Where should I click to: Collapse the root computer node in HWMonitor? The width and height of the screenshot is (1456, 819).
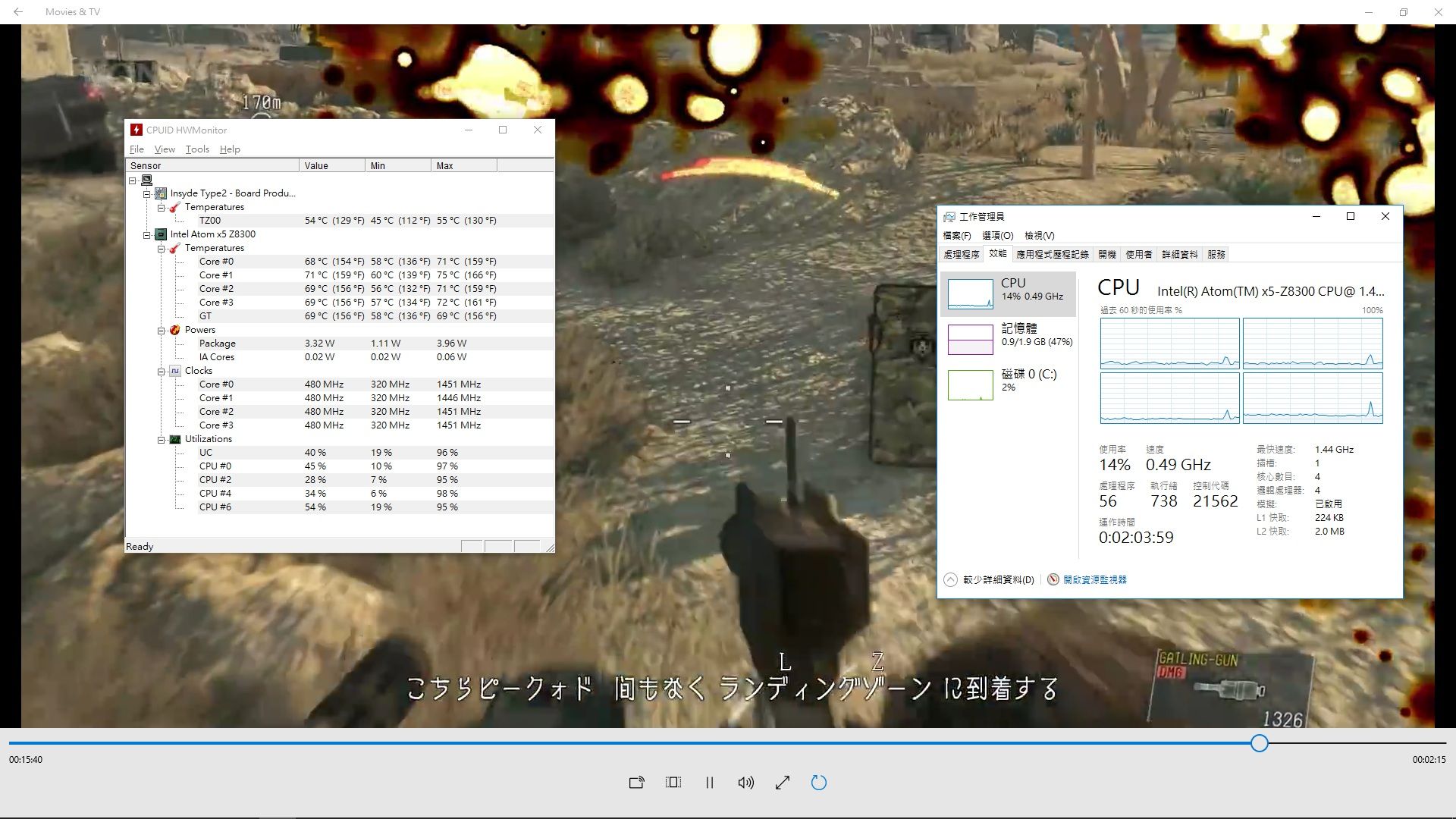(x=133, y=180)
